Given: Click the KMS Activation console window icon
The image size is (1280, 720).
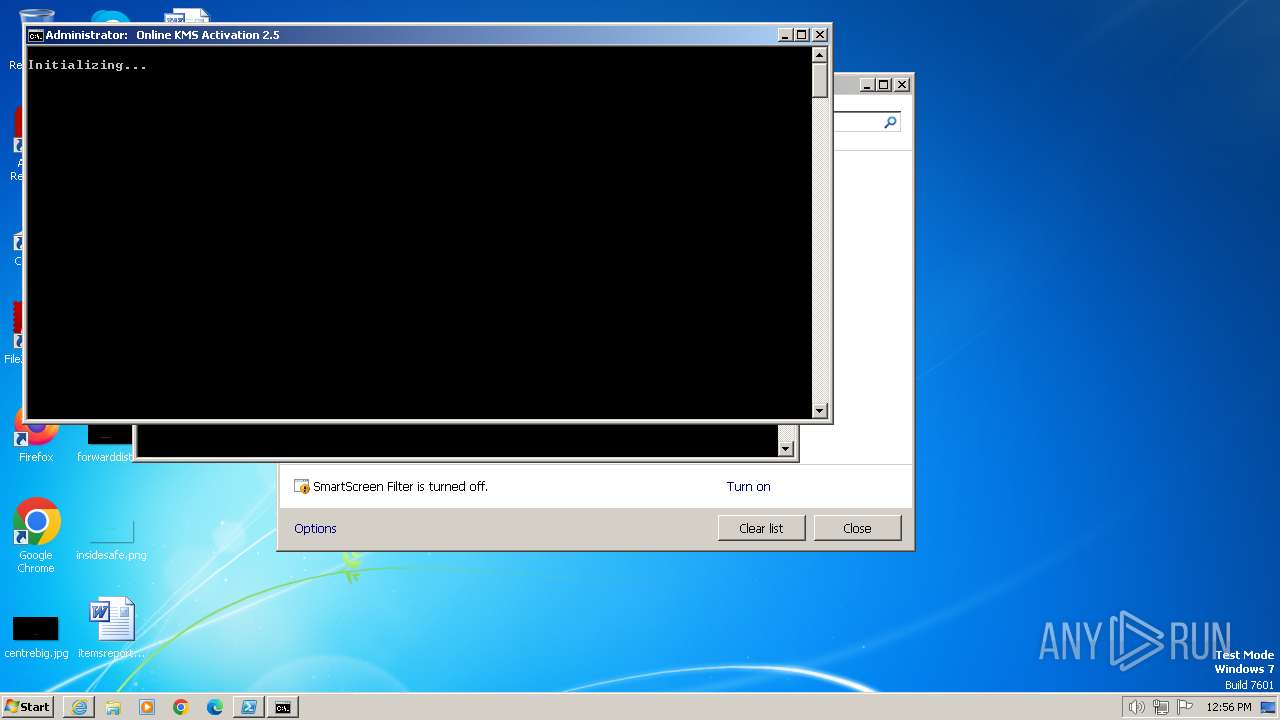Looking at the screenshot, I should (x=35, y=35).
